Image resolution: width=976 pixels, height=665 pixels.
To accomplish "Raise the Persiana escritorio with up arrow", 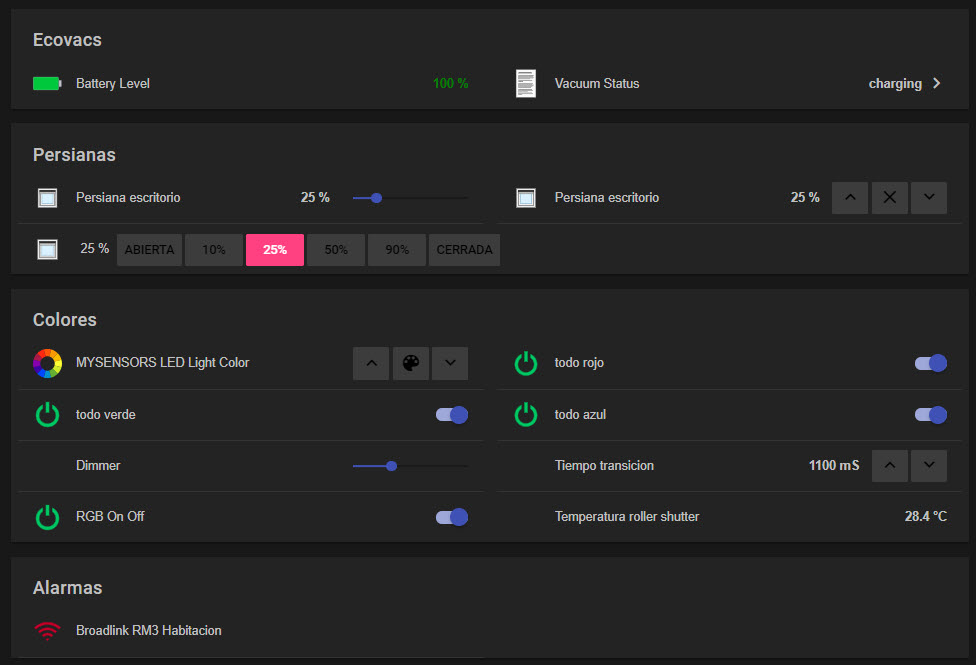I will tap(849, 197).
